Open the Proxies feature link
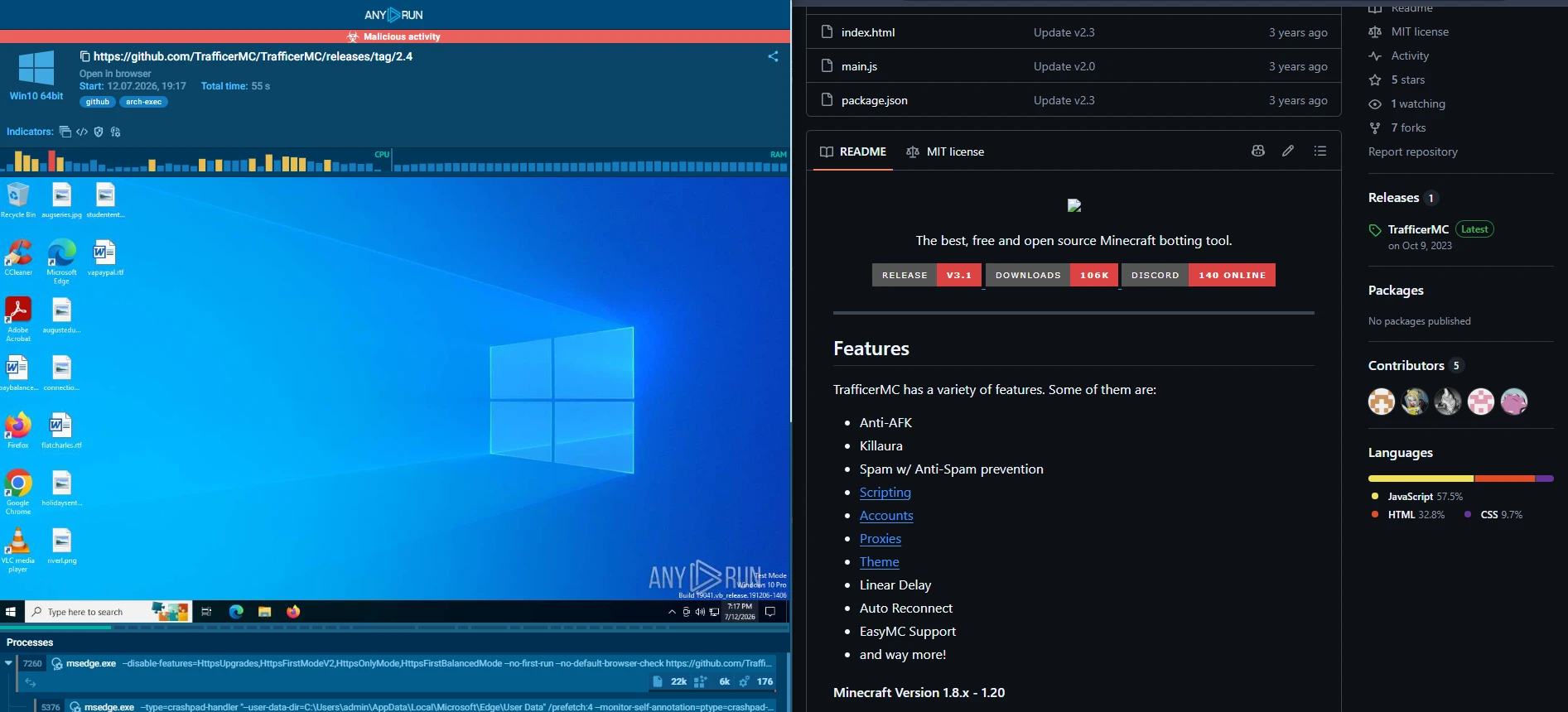 (x=880, y=538)
